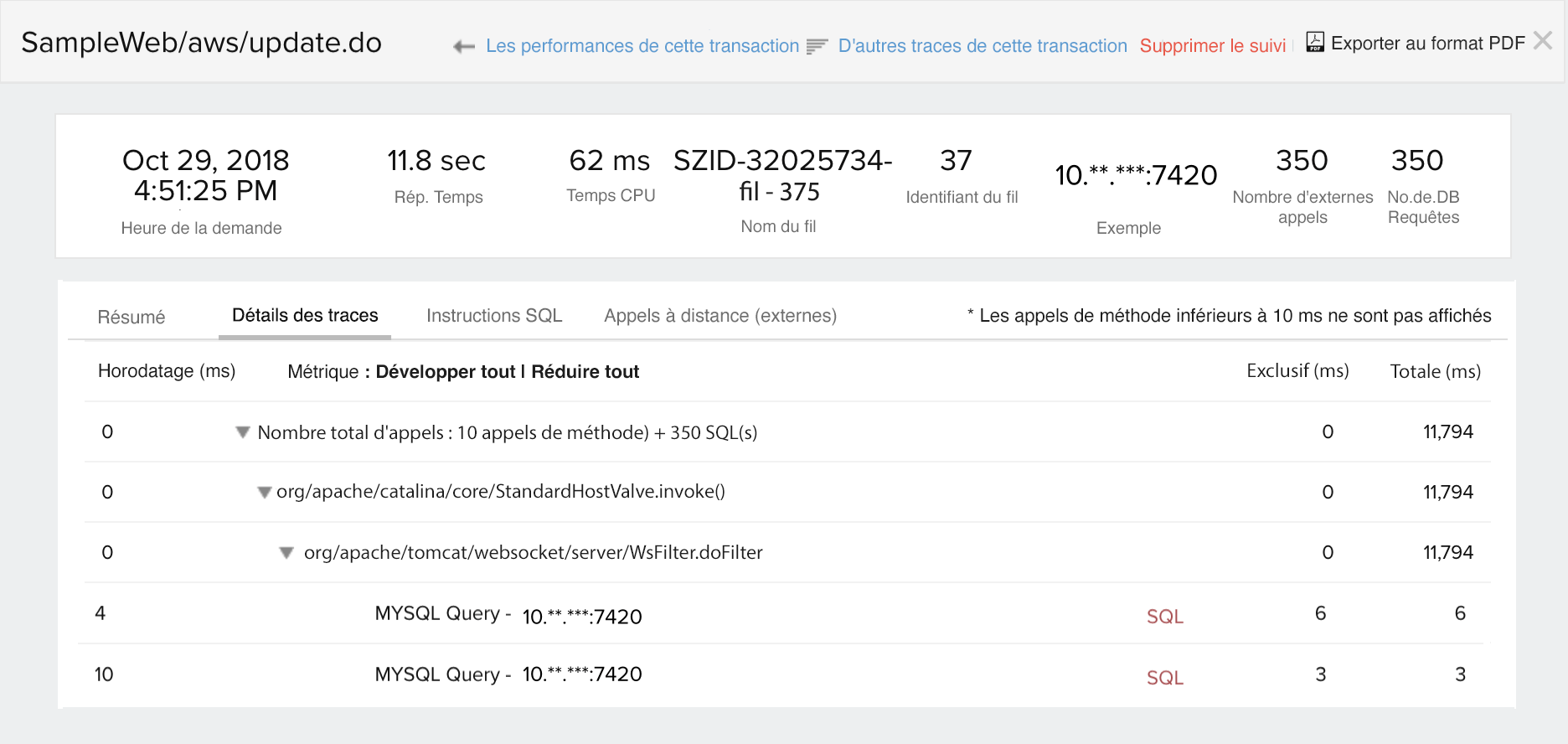Click the SQL label on first MYSQL Query
This screenshot has width=1568, height=744.
(x=1164, y=617)
